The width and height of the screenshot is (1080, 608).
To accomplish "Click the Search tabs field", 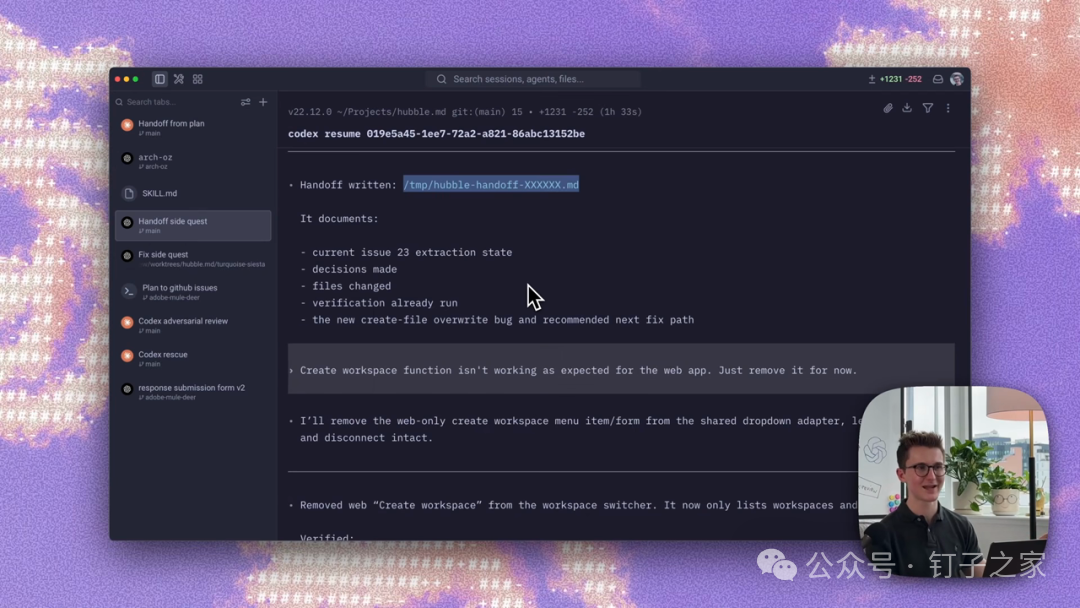I will tap(176, 102).
